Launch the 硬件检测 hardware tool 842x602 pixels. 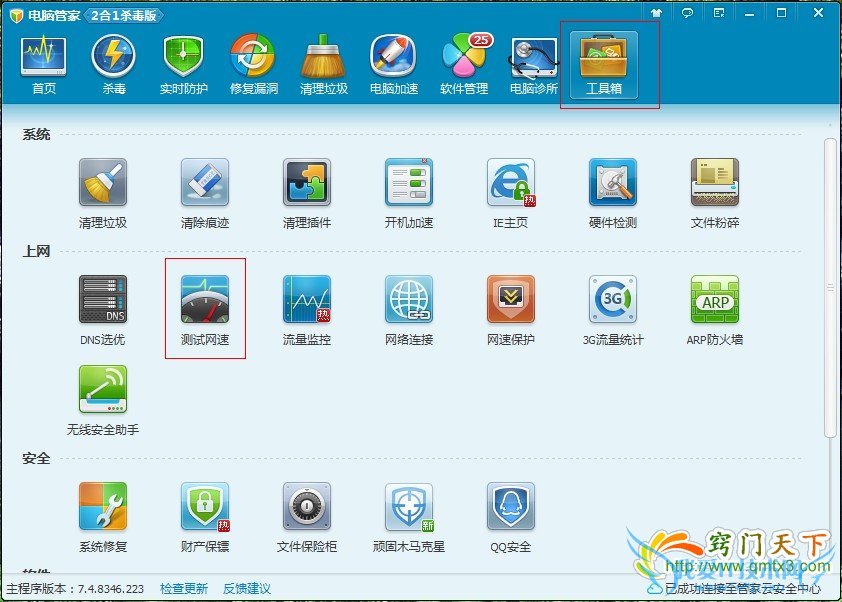coord(613,194)
